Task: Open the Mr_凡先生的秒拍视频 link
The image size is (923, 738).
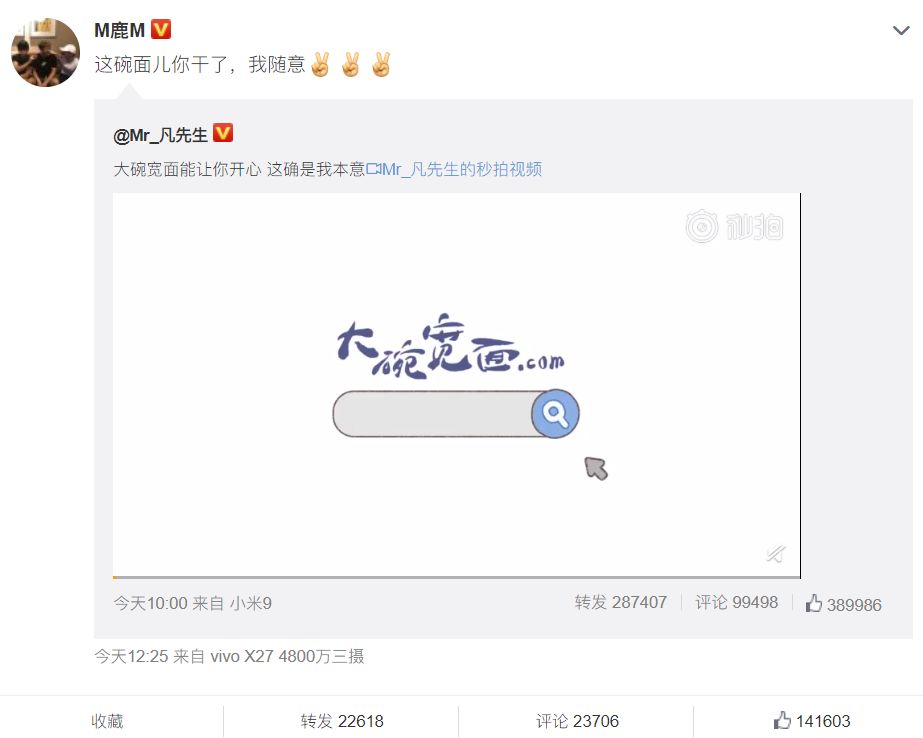Action: coord(462,169)
